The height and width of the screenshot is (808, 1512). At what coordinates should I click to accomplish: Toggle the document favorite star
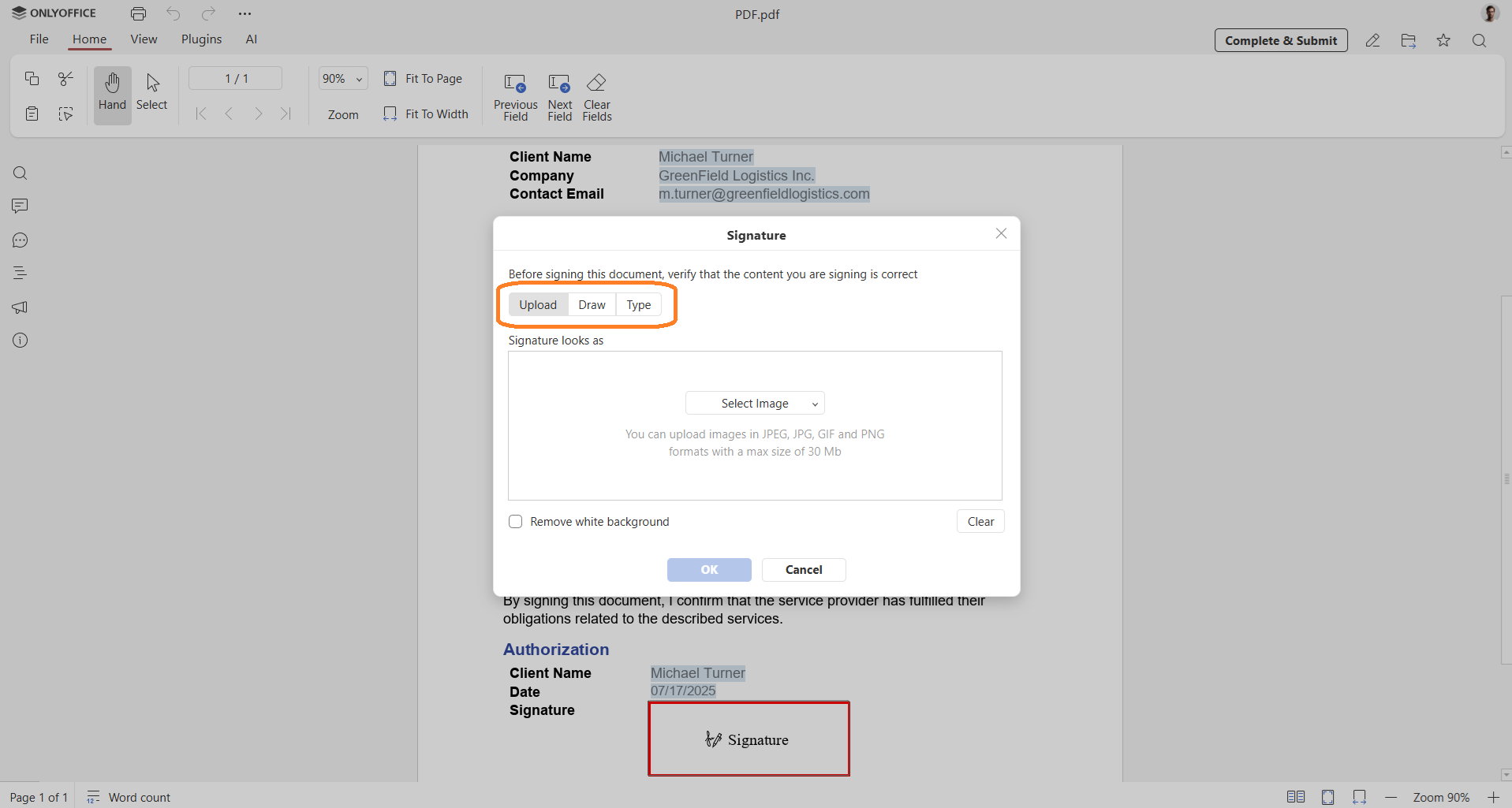tap(1443, 40)
